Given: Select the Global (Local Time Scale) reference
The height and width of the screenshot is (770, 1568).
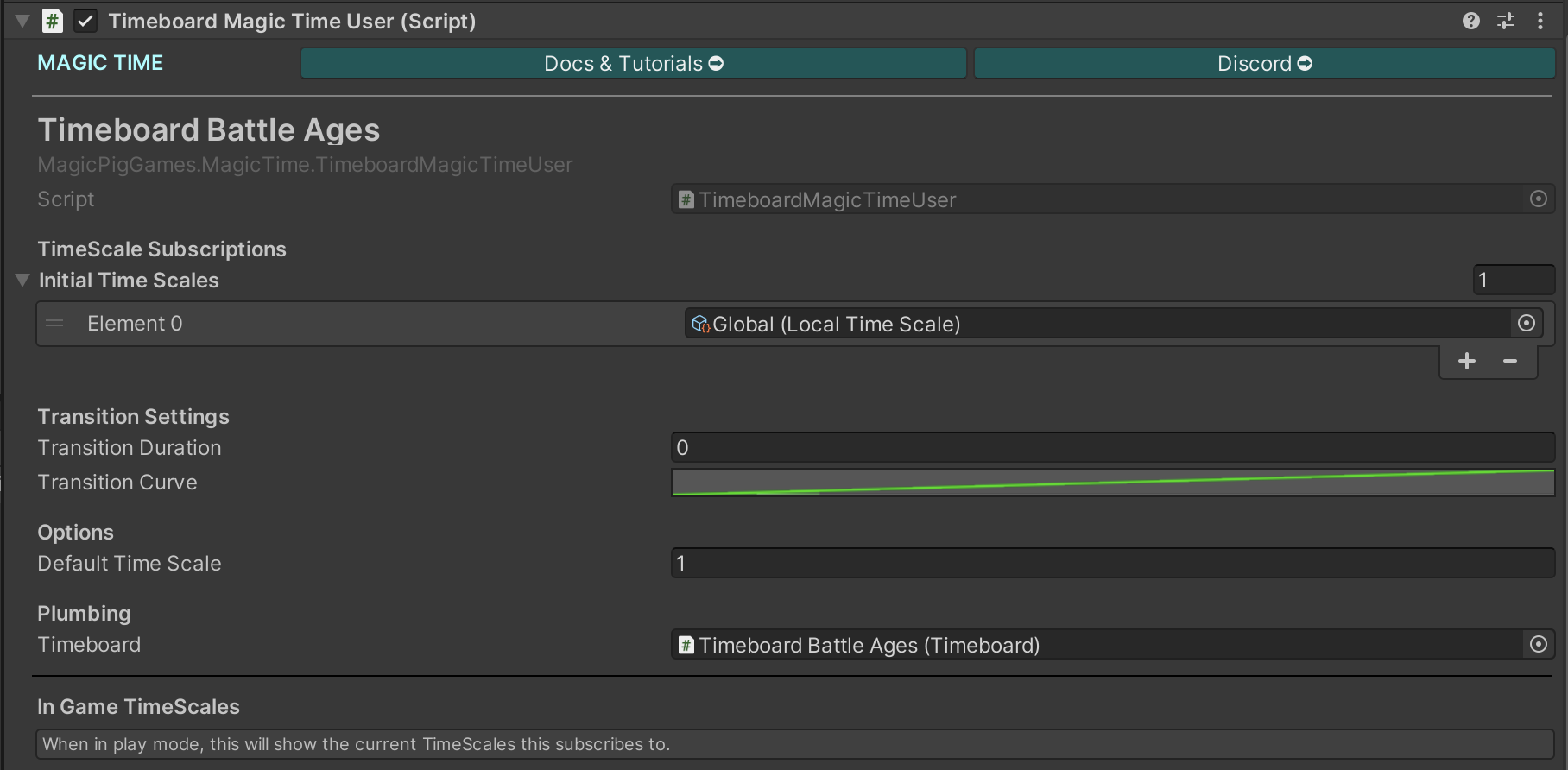Looking at the screenshot, I should [x=1097, y=324].
